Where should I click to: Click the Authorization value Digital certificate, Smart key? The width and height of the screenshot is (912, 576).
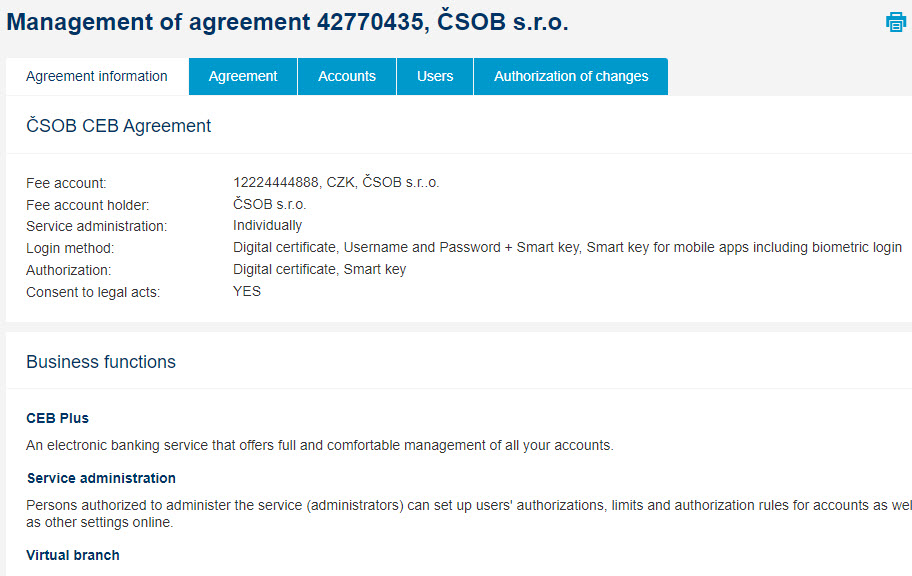click(x=319, y=269)
